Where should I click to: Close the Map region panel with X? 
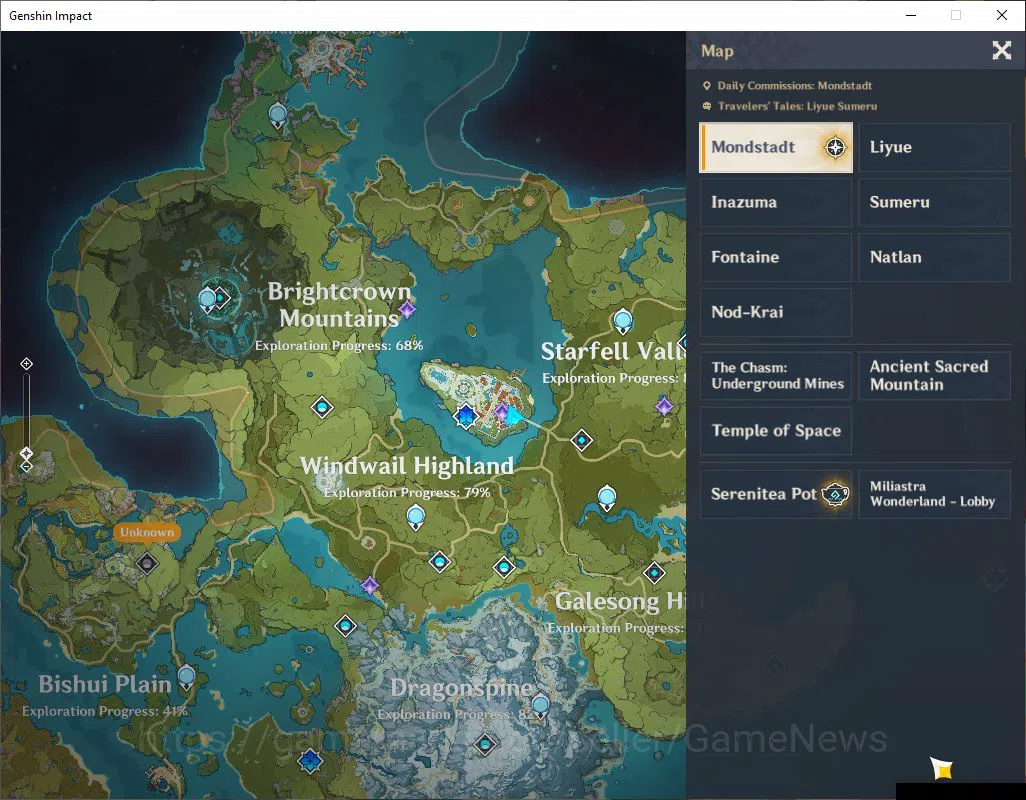1001,50
